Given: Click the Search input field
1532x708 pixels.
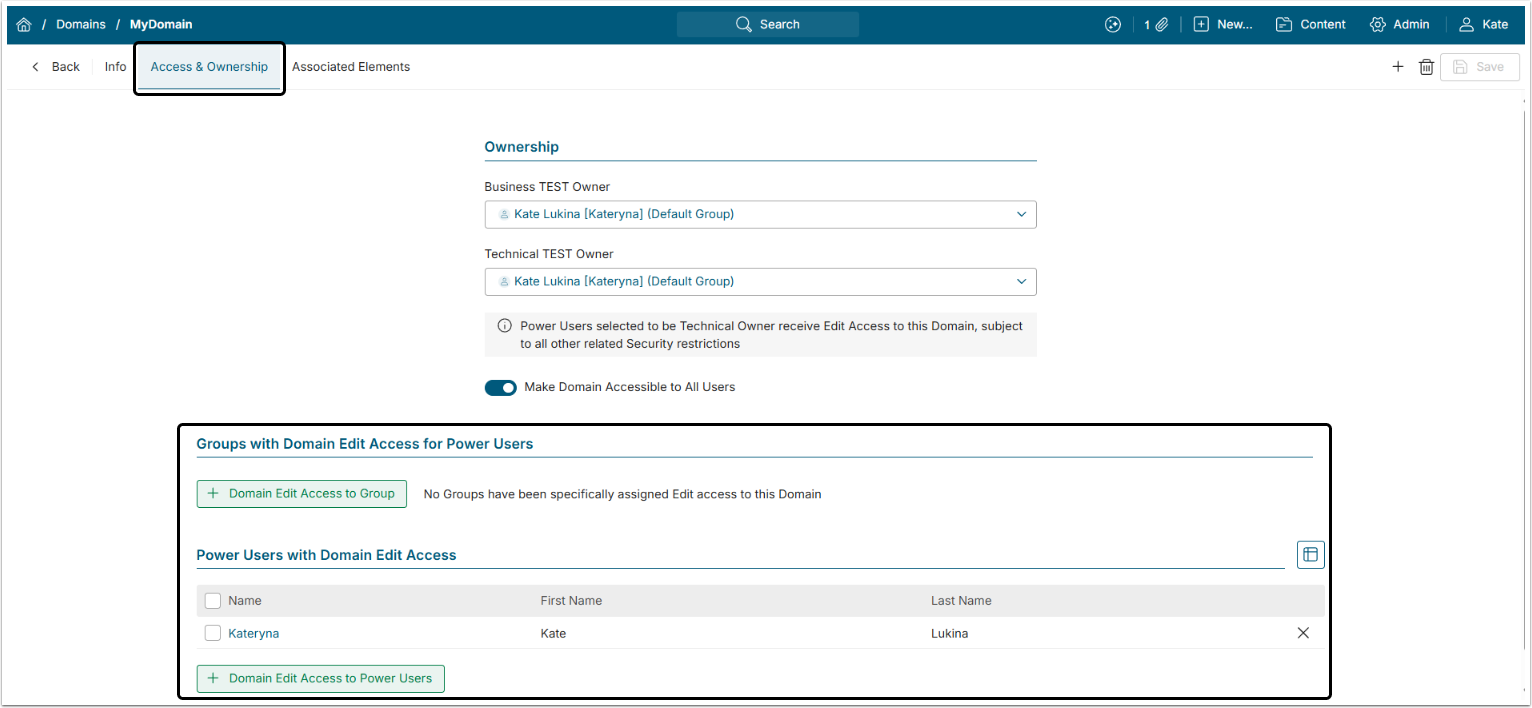Looking at the screenshot, I should pos(768,24).
